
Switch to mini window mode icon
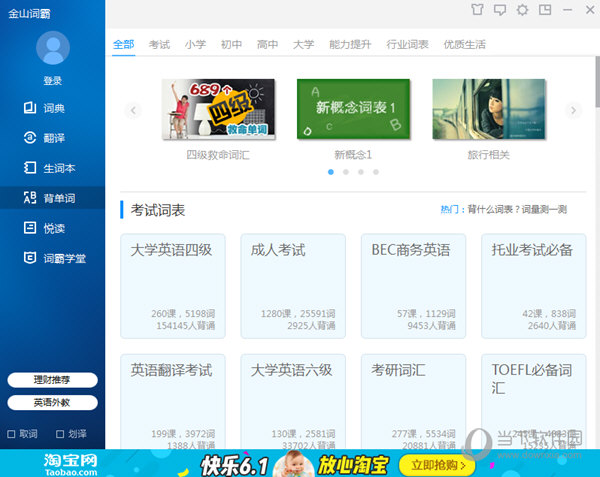545,10
